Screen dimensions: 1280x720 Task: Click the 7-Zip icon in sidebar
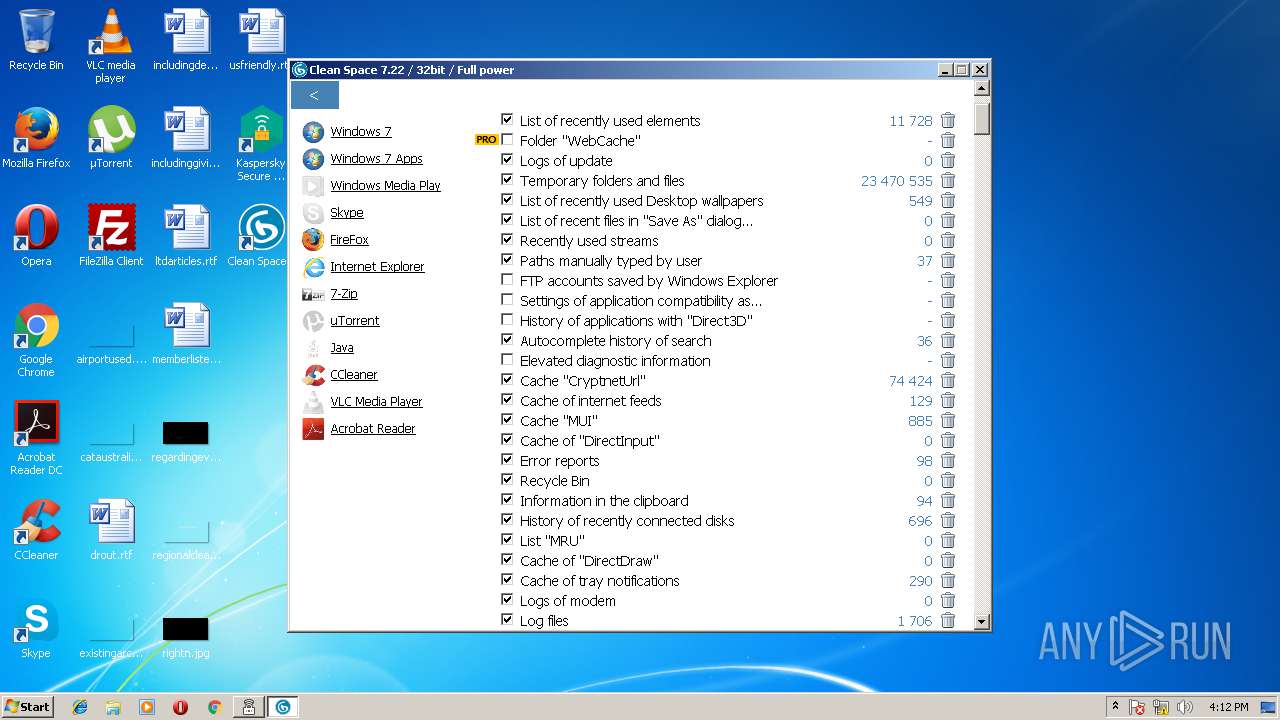coord(313,294)
